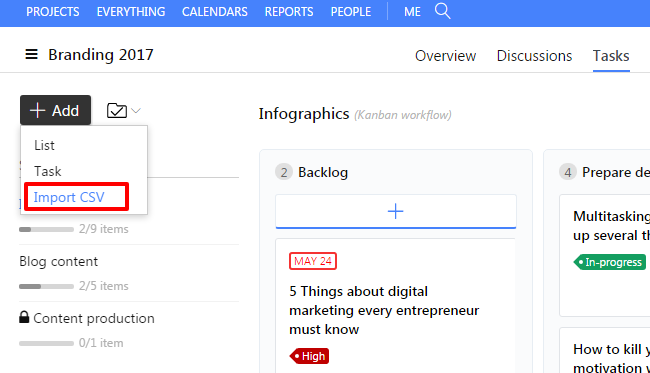Select List from the Add menu
650x373 pixels.
click(44, 145)
